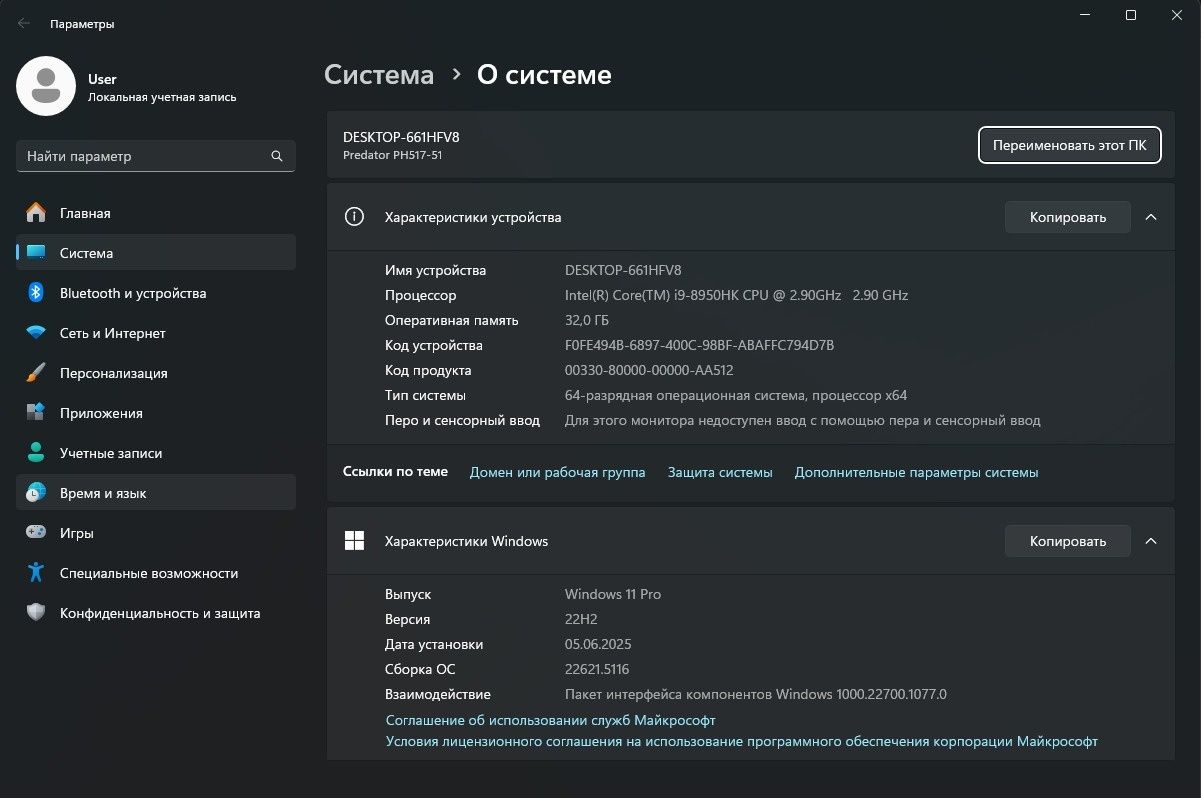Minimize the Параметры window
The height and width of the screenshot is (798, 1201).
pyautogui.click(x=1085, y=15)
